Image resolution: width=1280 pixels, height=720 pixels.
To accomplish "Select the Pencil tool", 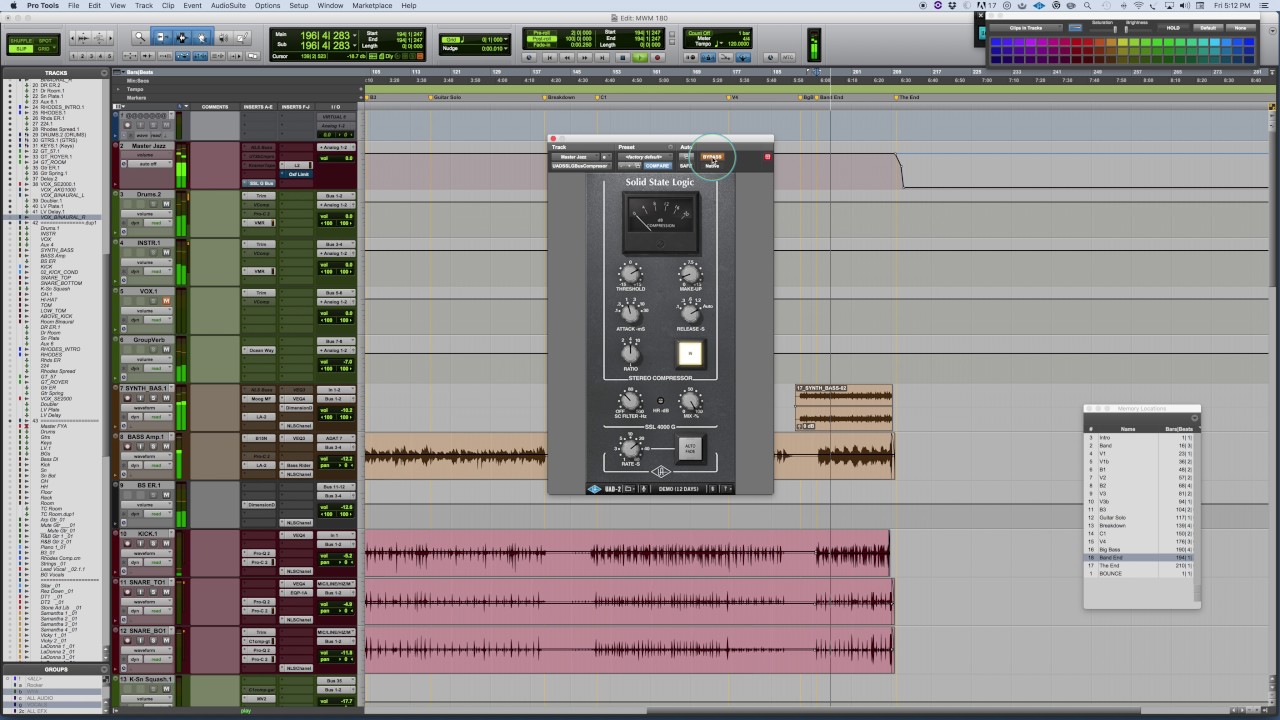I will pos(242,37).
